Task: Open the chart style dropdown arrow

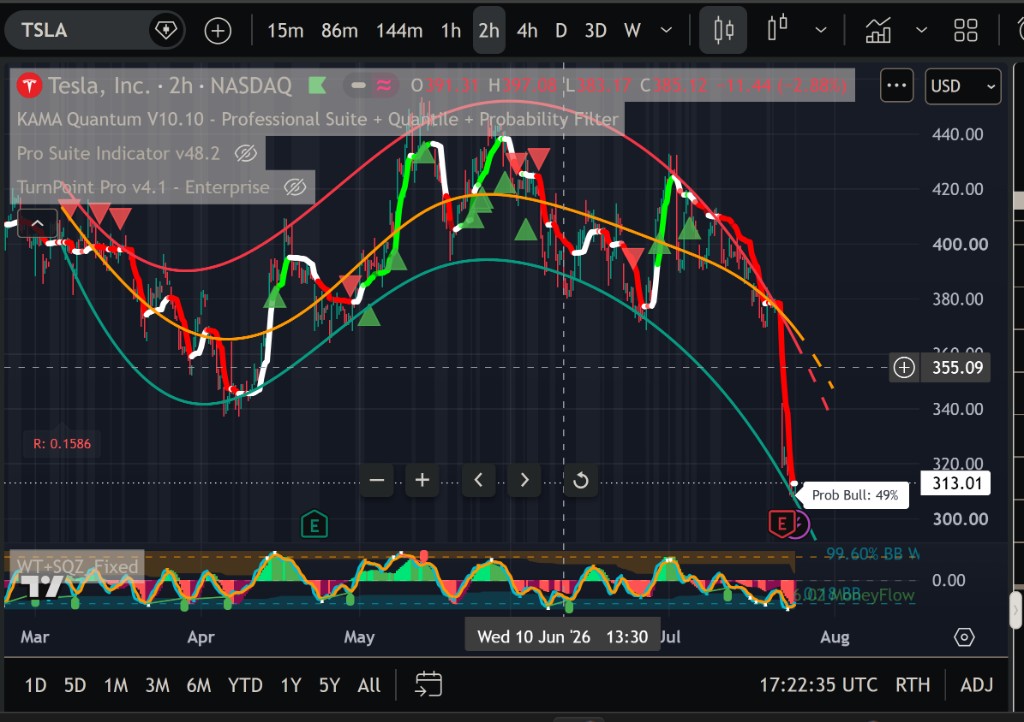Action: pos(821,30)
